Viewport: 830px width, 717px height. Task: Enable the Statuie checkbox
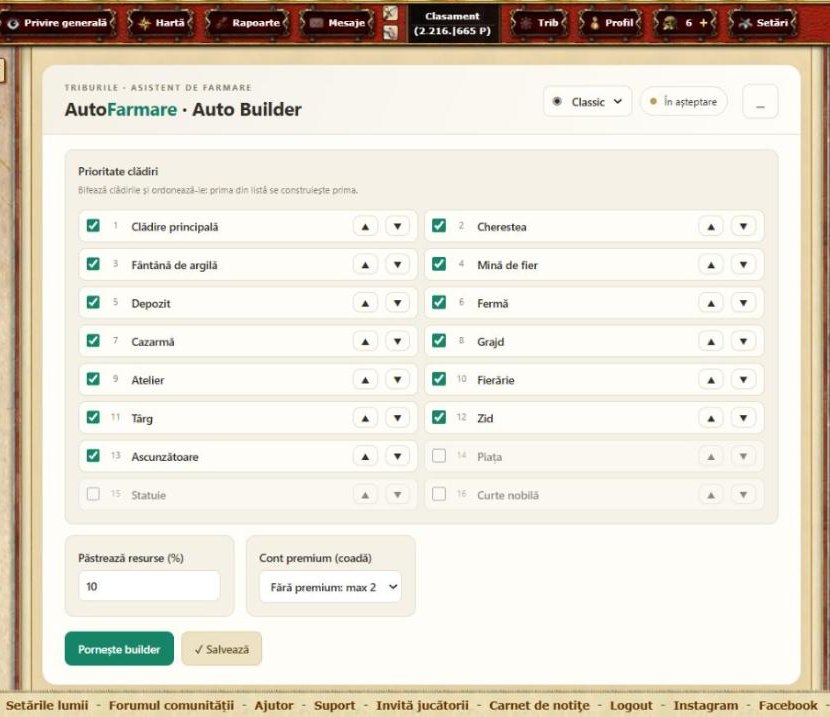[x=93, y=494]
